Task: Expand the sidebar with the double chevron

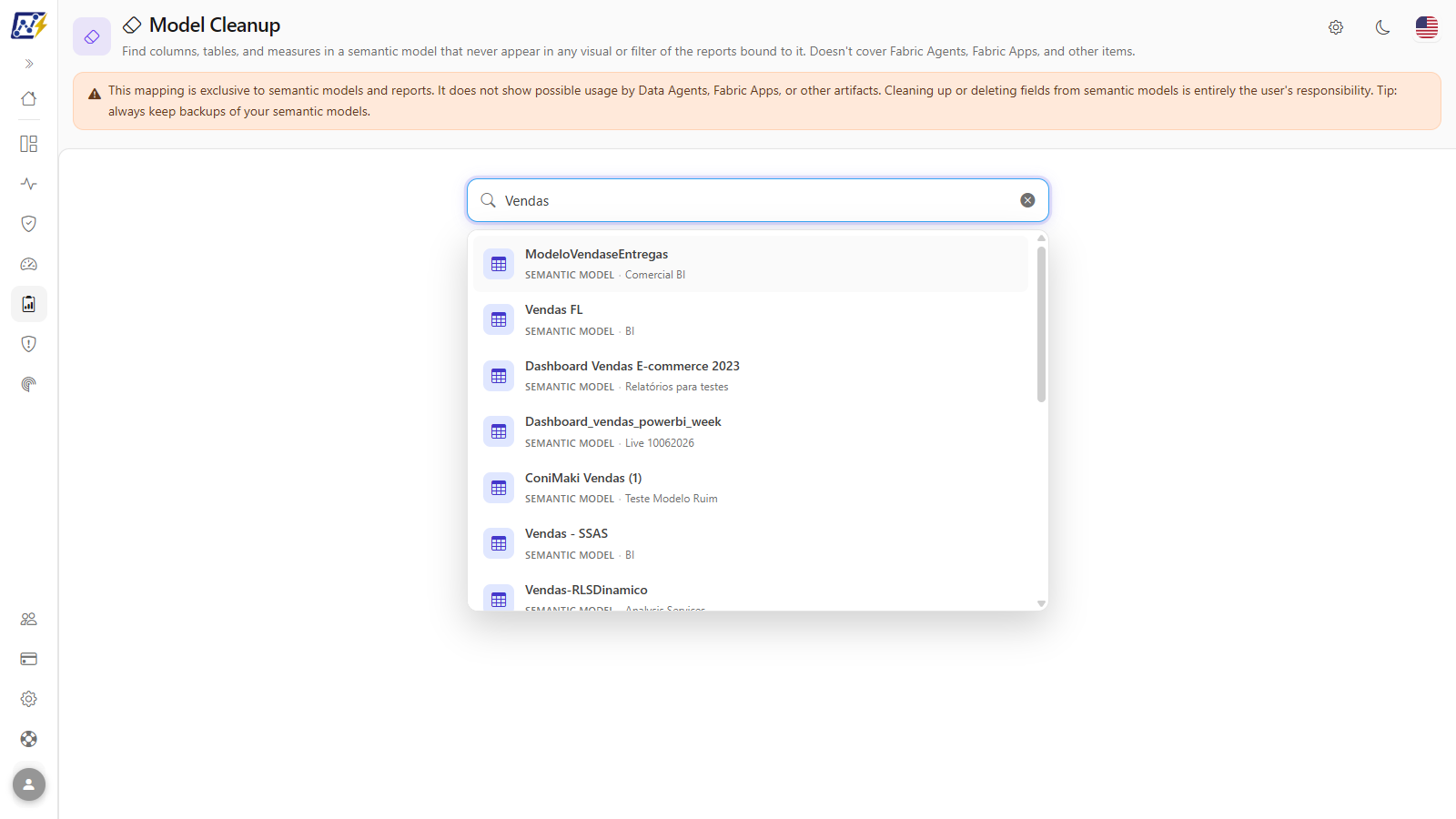Action: pyautogui.click(x=29, y=64)
